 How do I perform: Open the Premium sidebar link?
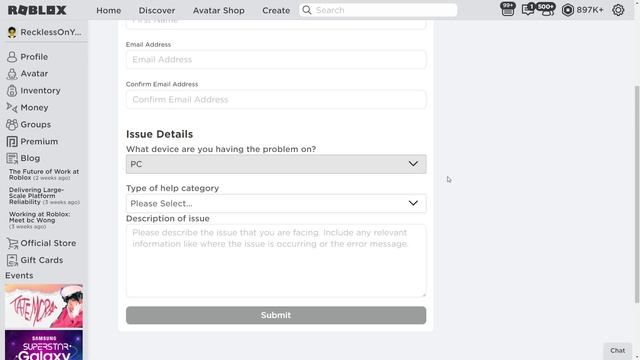39,142
